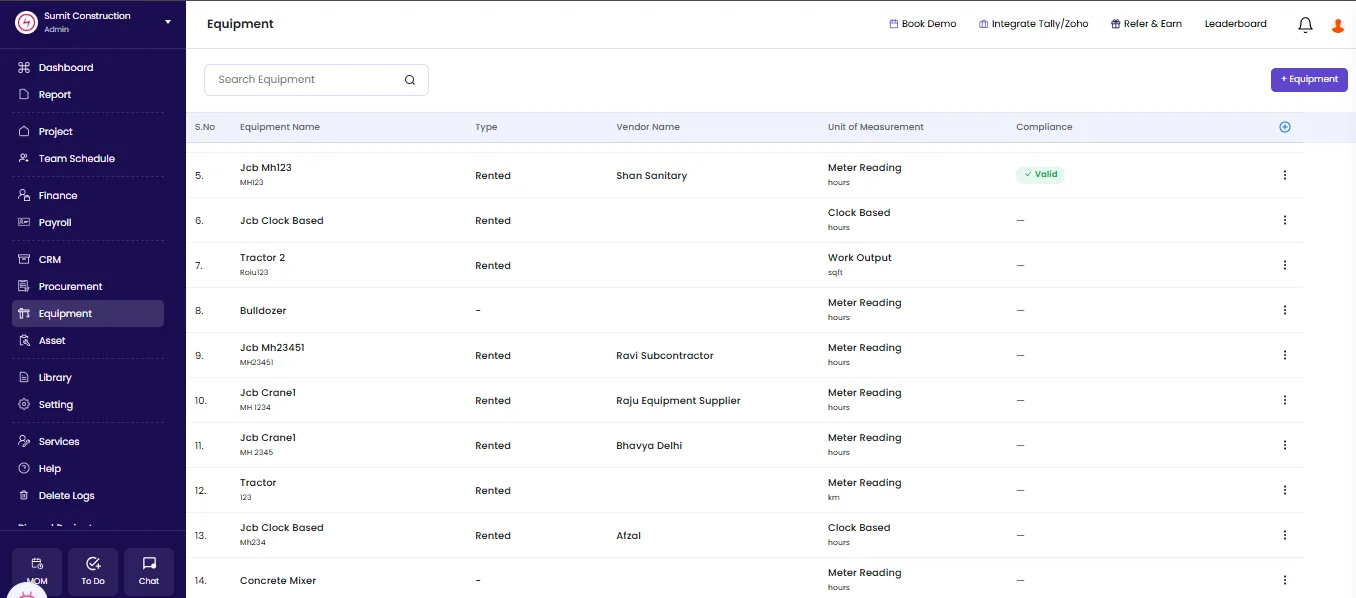Click the add column plus icon
The width and height of the screenshot is (1356, 598).
click(1285, 127)
